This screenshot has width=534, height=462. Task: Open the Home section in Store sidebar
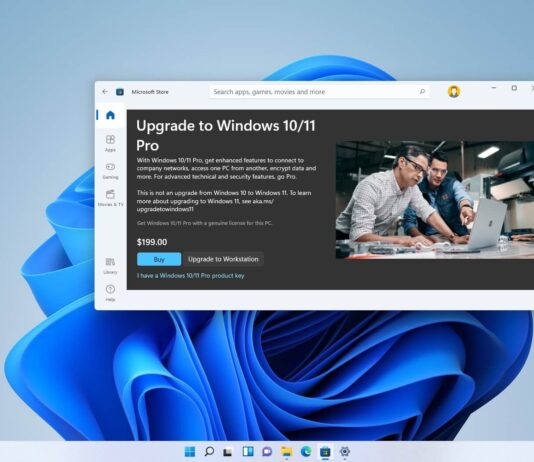pos(110,115)
